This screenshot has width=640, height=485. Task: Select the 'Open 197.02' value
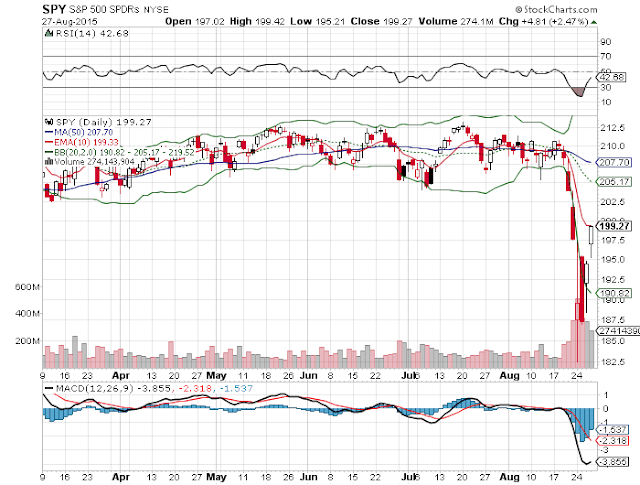click(x=195, y=21)
